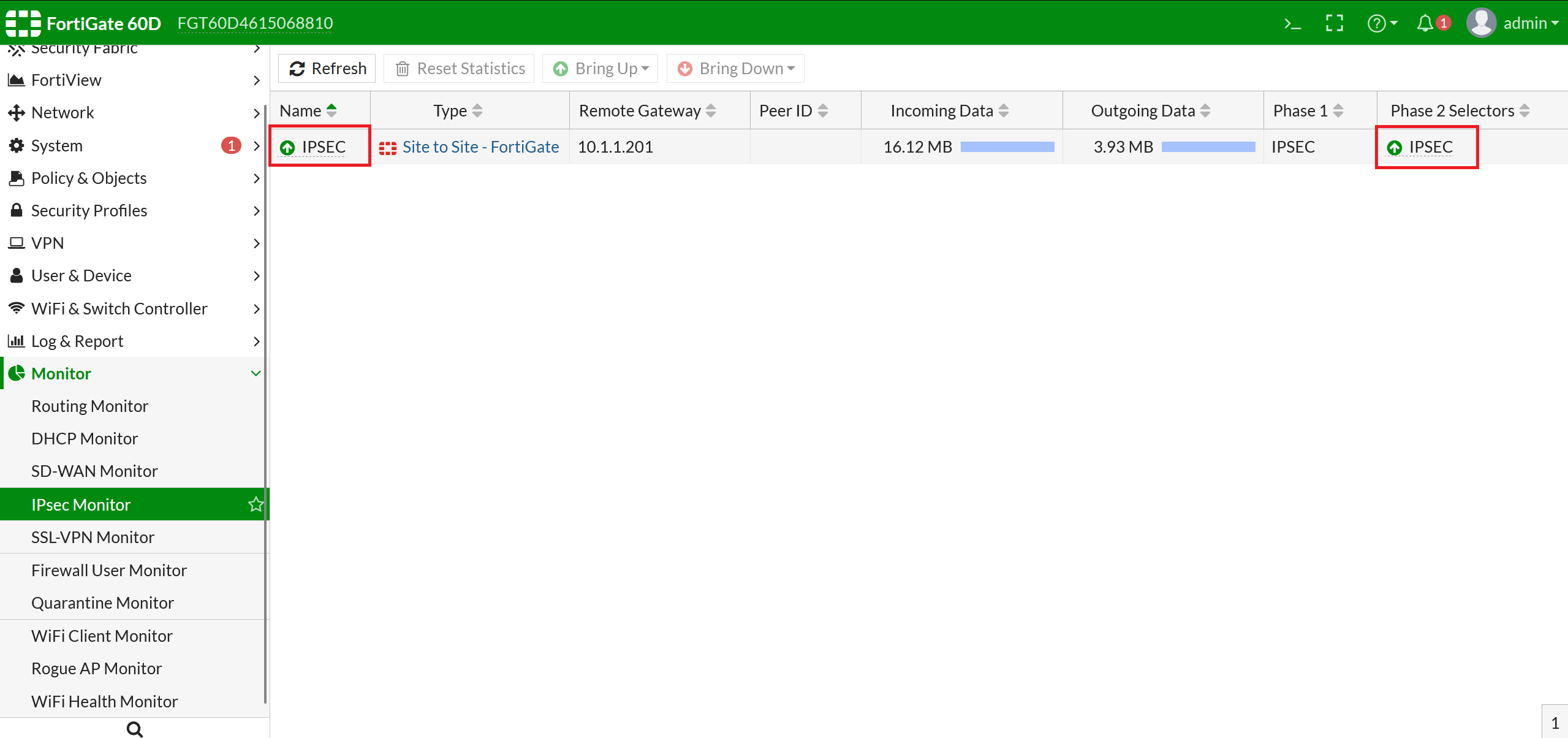Expand the Network menu chevron
The height and width of the screenshot is (738, 1568).
pyautogui.click(x=257, y=113)
